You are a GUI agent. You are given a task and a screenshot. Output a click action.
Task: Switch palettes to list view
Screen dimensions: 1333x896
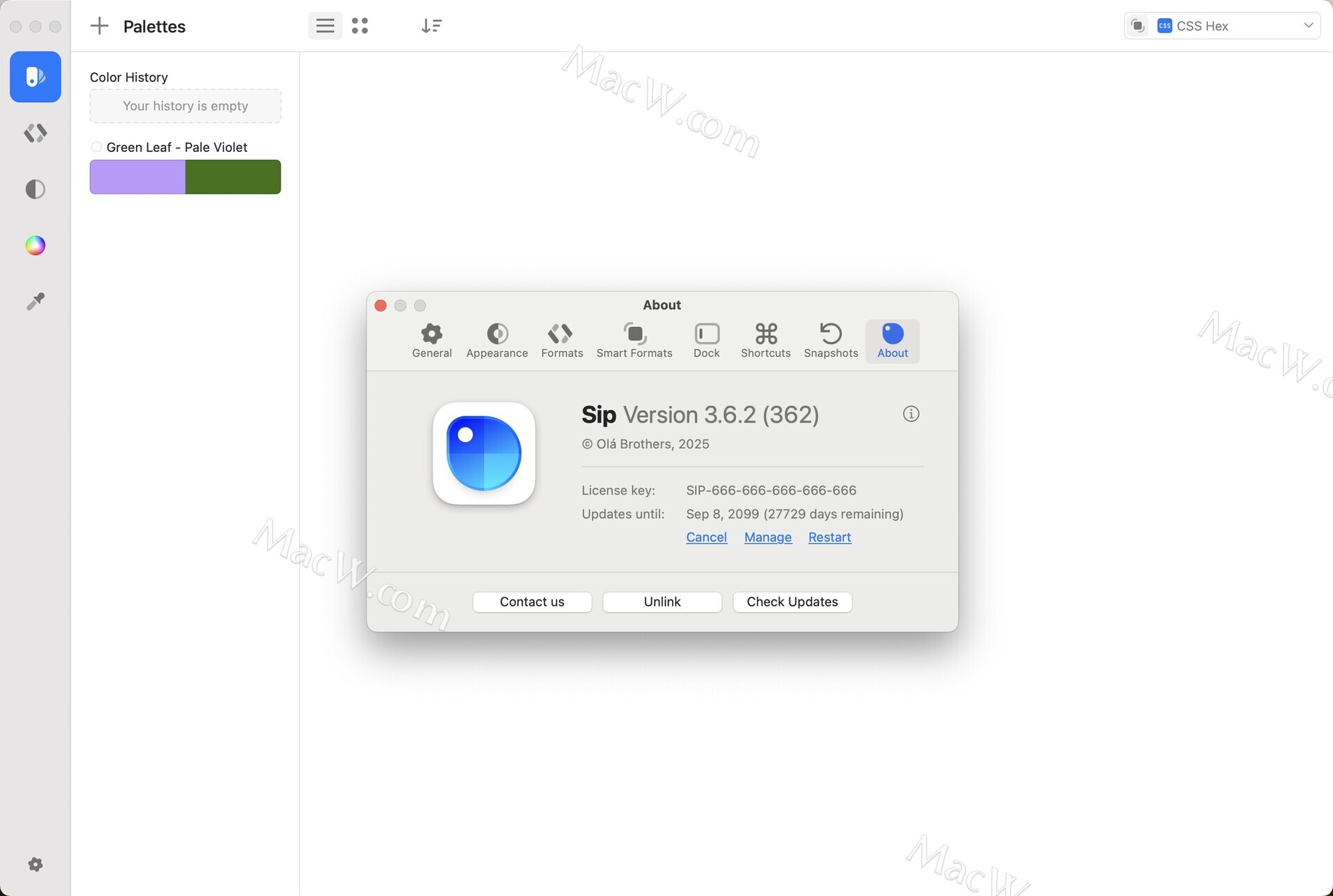[325, 26]
